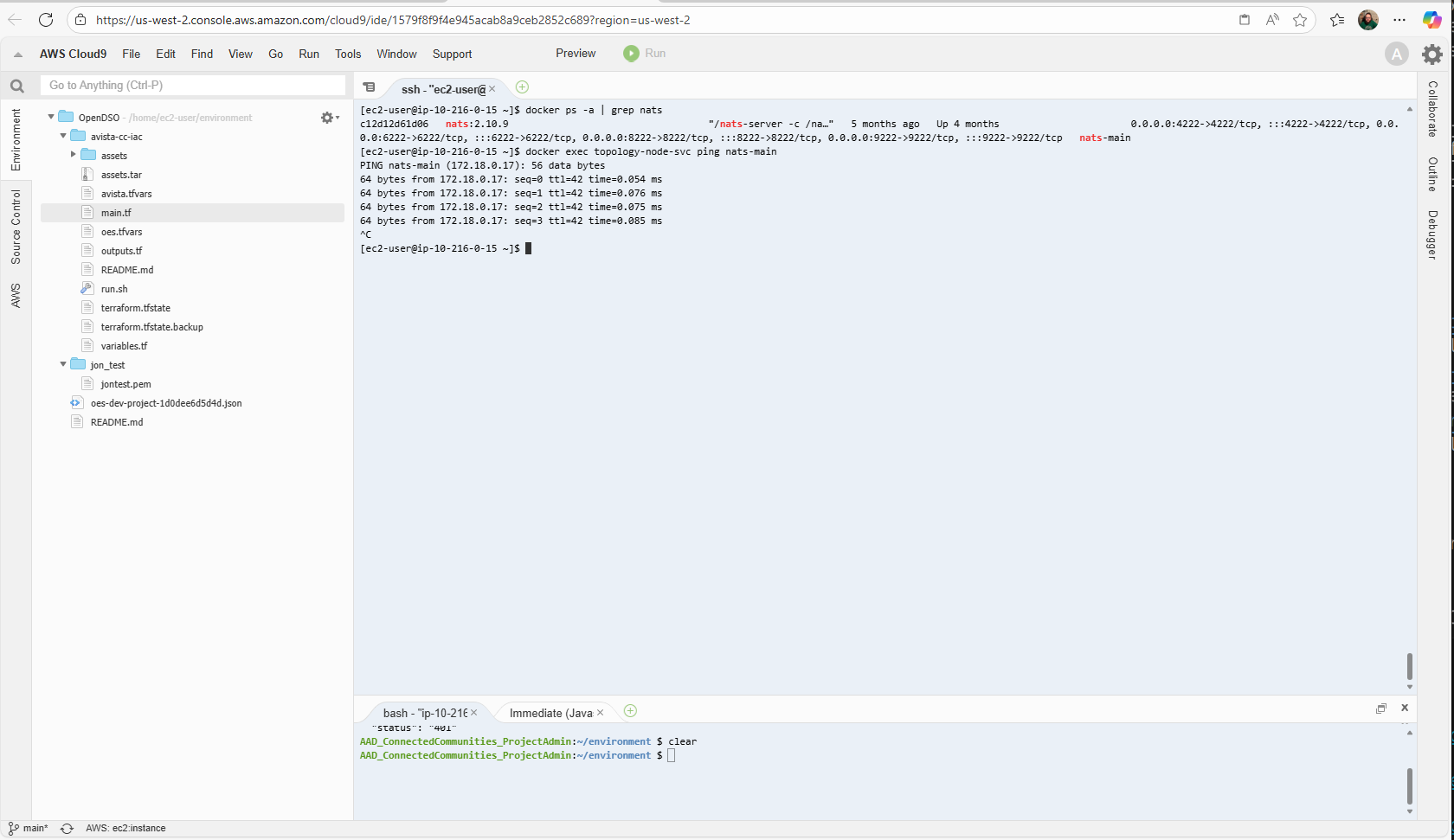Click AWS Cloud9 menu label
Viewport: 1454px width, 840px height.
pos(73,54)
